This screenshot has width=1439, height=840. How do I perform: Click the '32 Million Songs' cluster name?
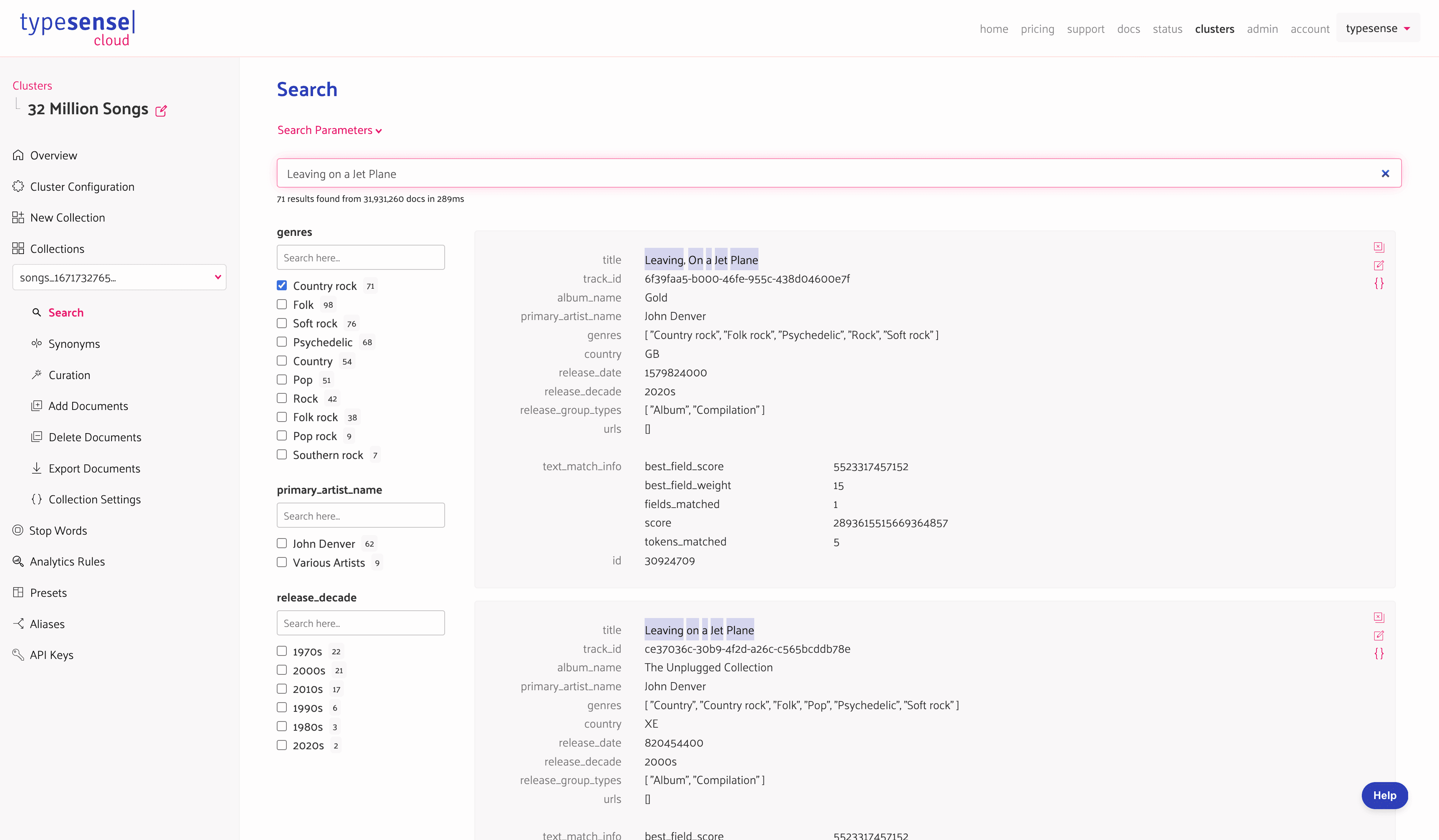(88, 108)
